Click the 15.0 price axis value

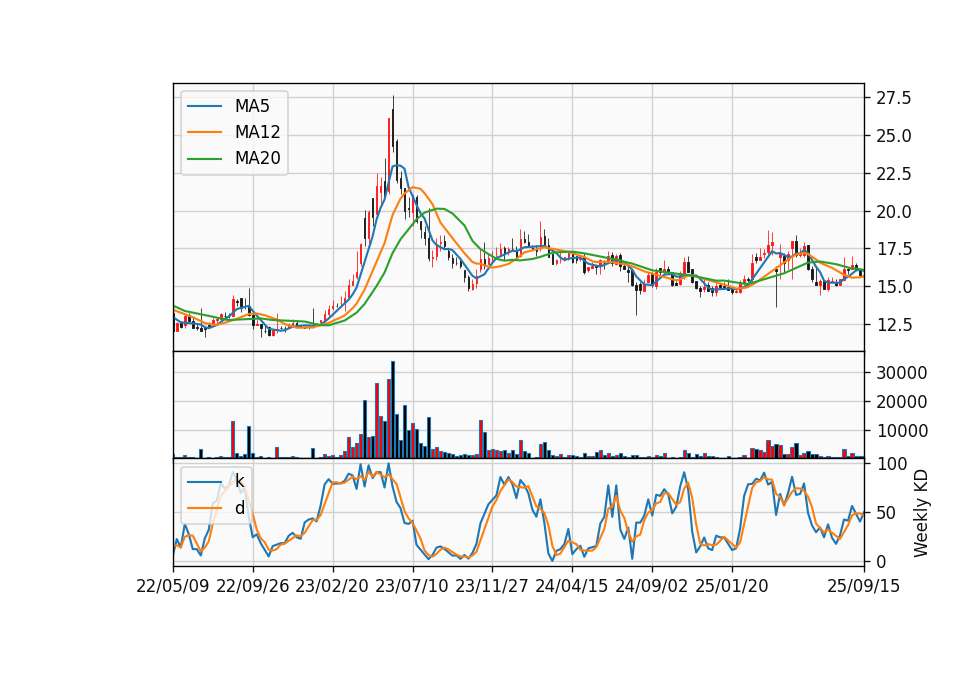894,287
